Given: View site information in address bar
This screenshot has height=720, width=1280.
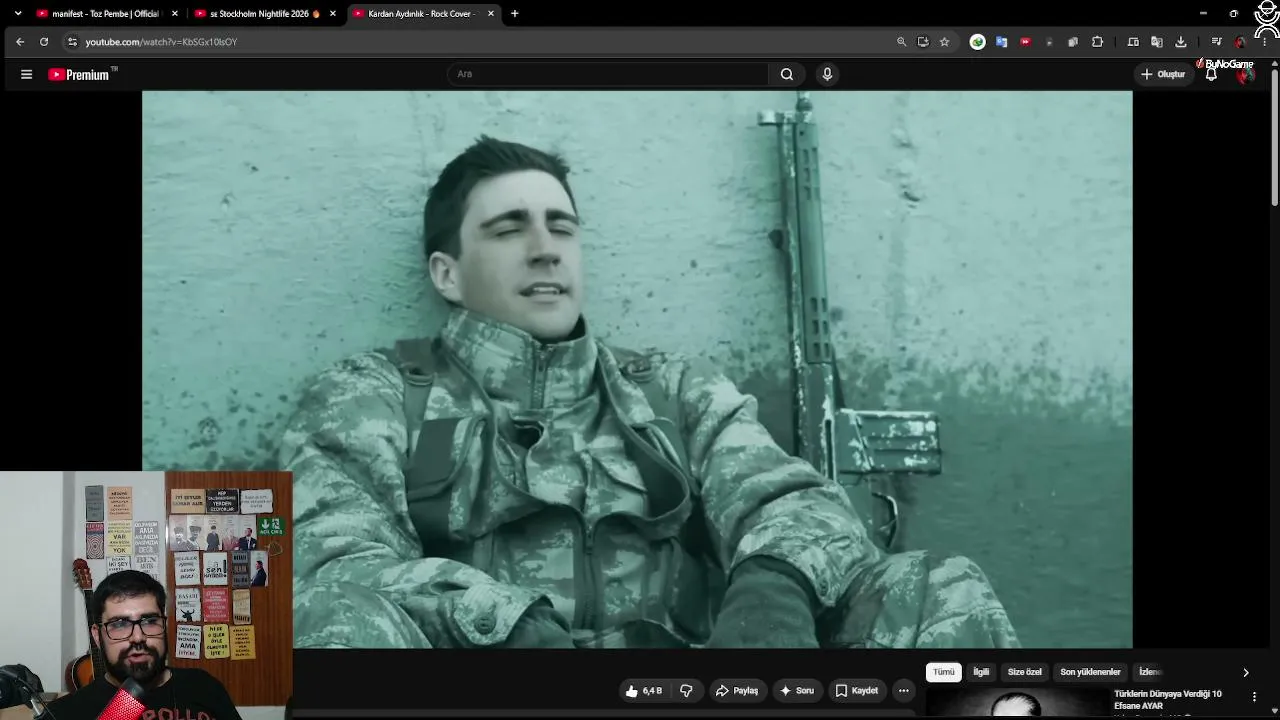Looking at the screenshot, I should 72,42.
